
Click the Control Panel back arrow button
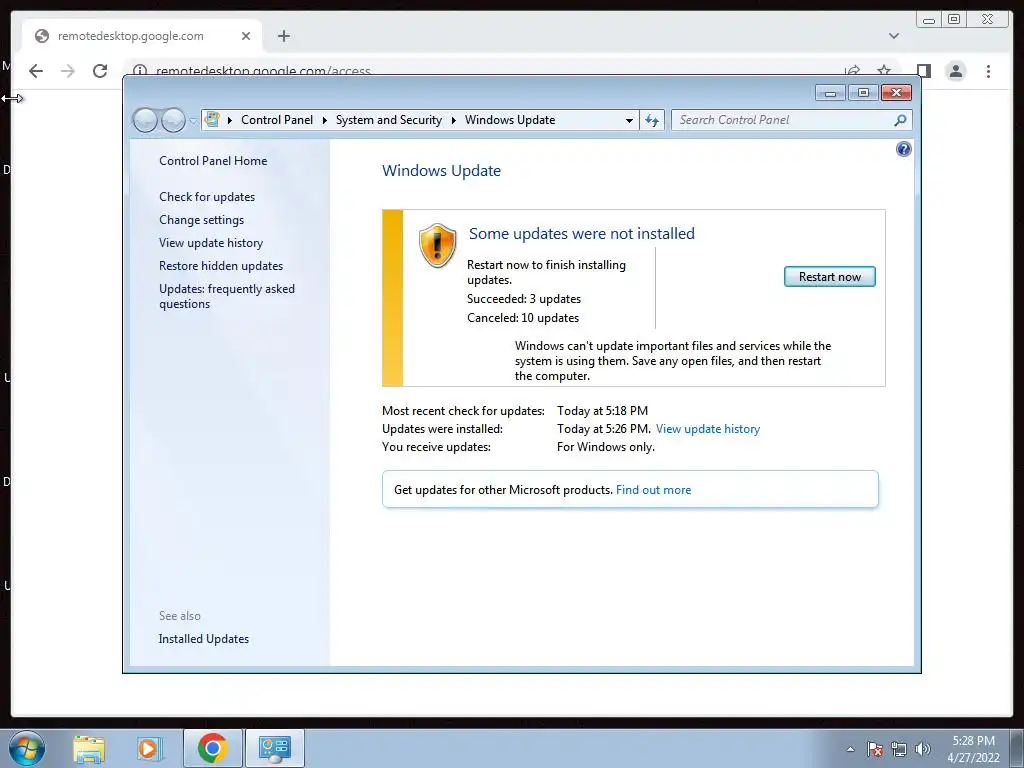click(x=145, y=120)
